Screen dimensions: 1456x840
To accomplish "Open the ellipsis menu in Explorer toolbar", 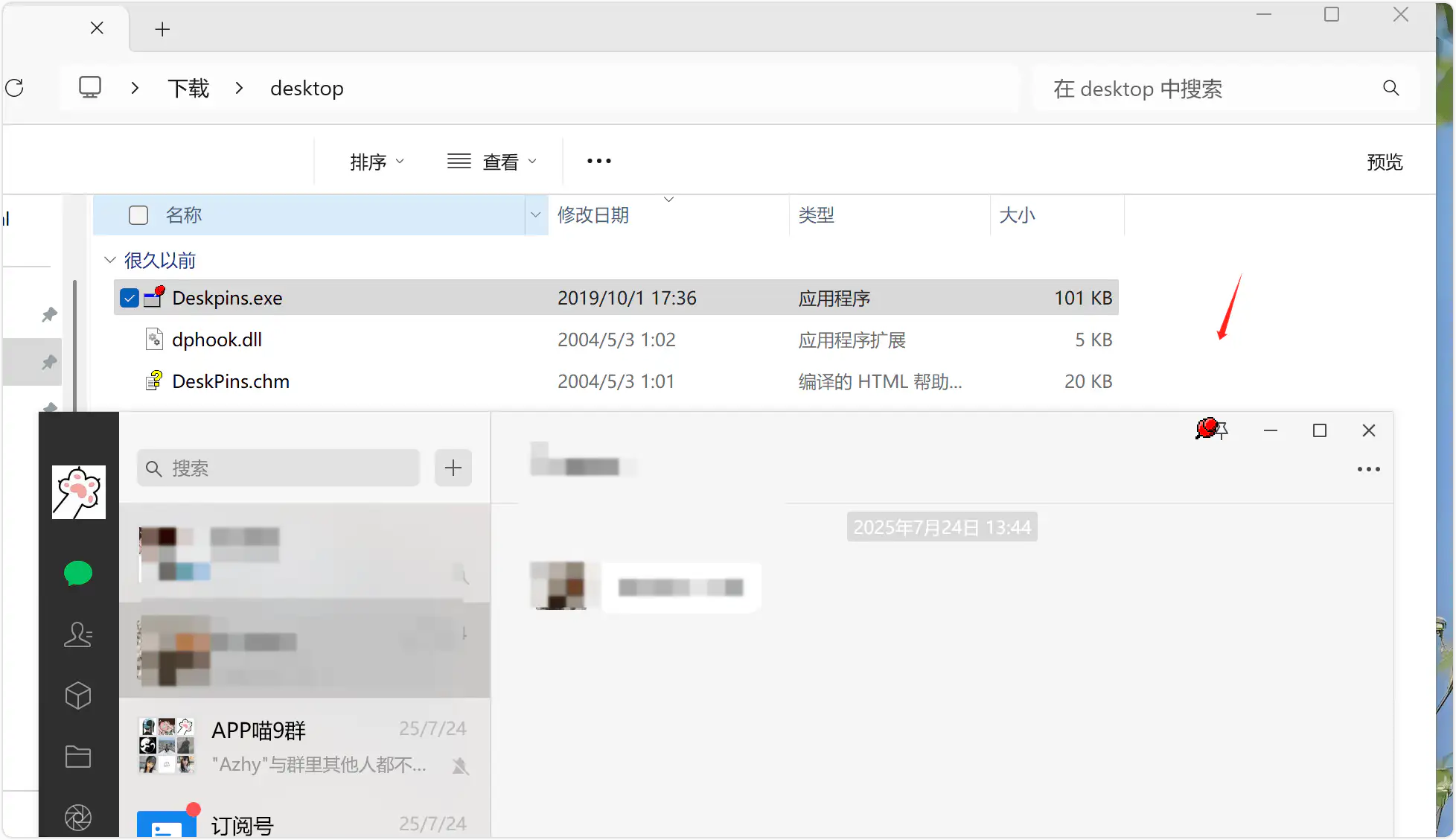I will point(598,161).
